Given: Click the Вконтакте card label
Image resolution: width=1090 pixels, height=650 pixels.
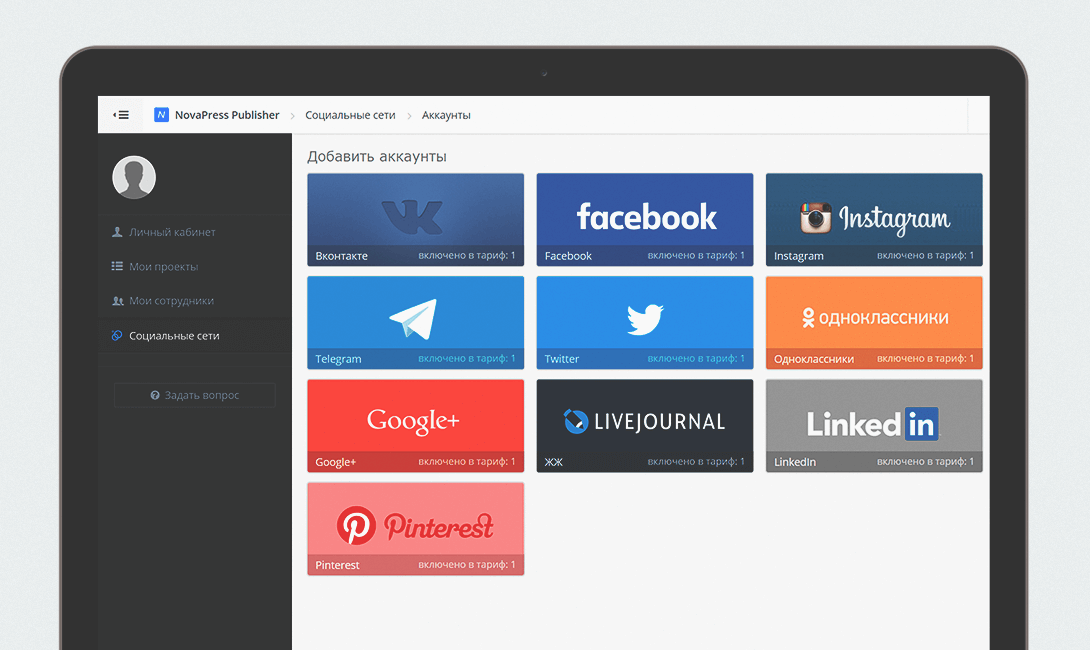Looking at the screenshot, I should coord(341,256).
